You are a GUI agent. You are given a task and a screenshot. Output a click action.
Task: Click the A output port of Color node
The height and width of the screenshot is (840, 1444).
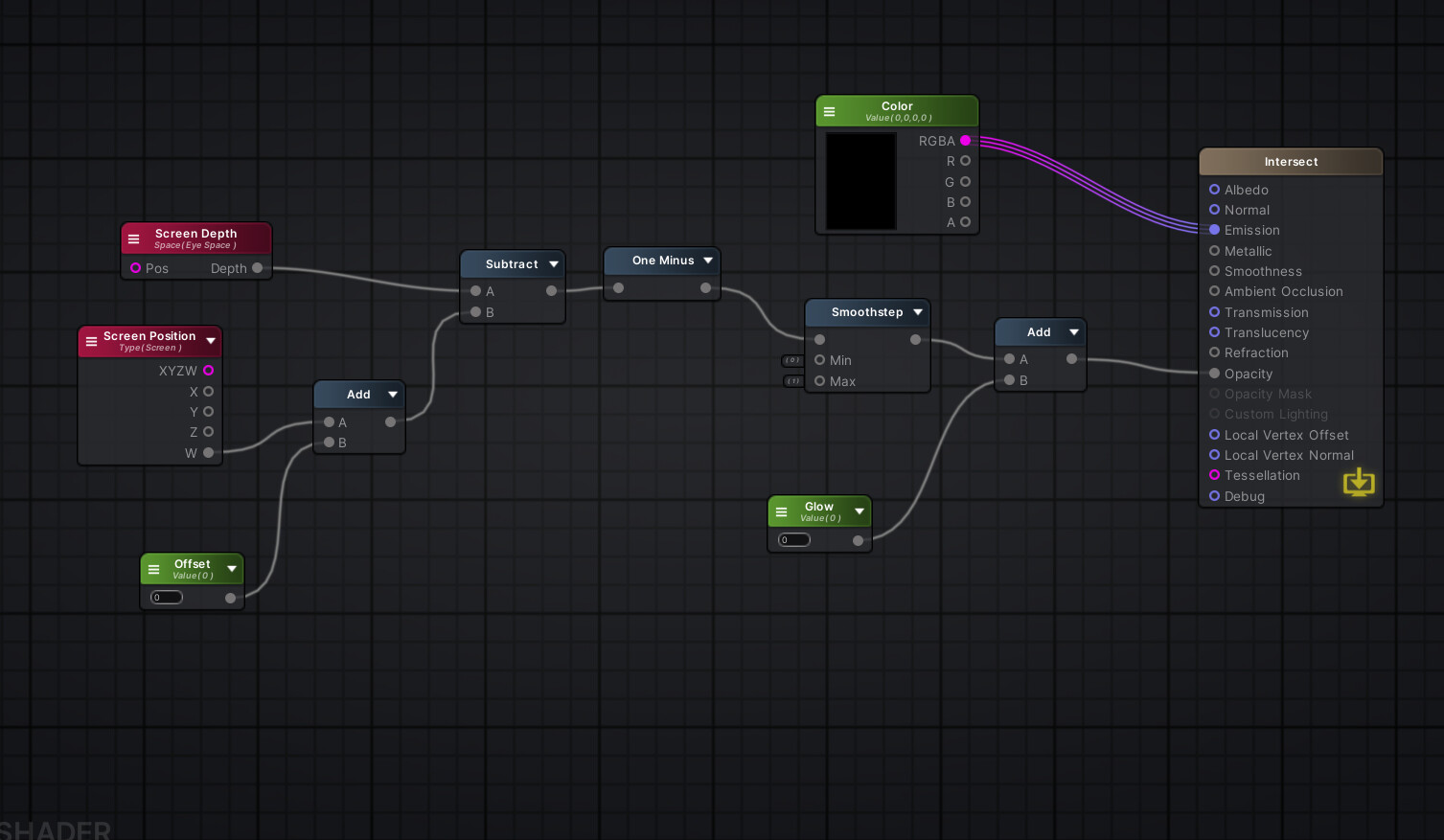[x=965, y=222]
